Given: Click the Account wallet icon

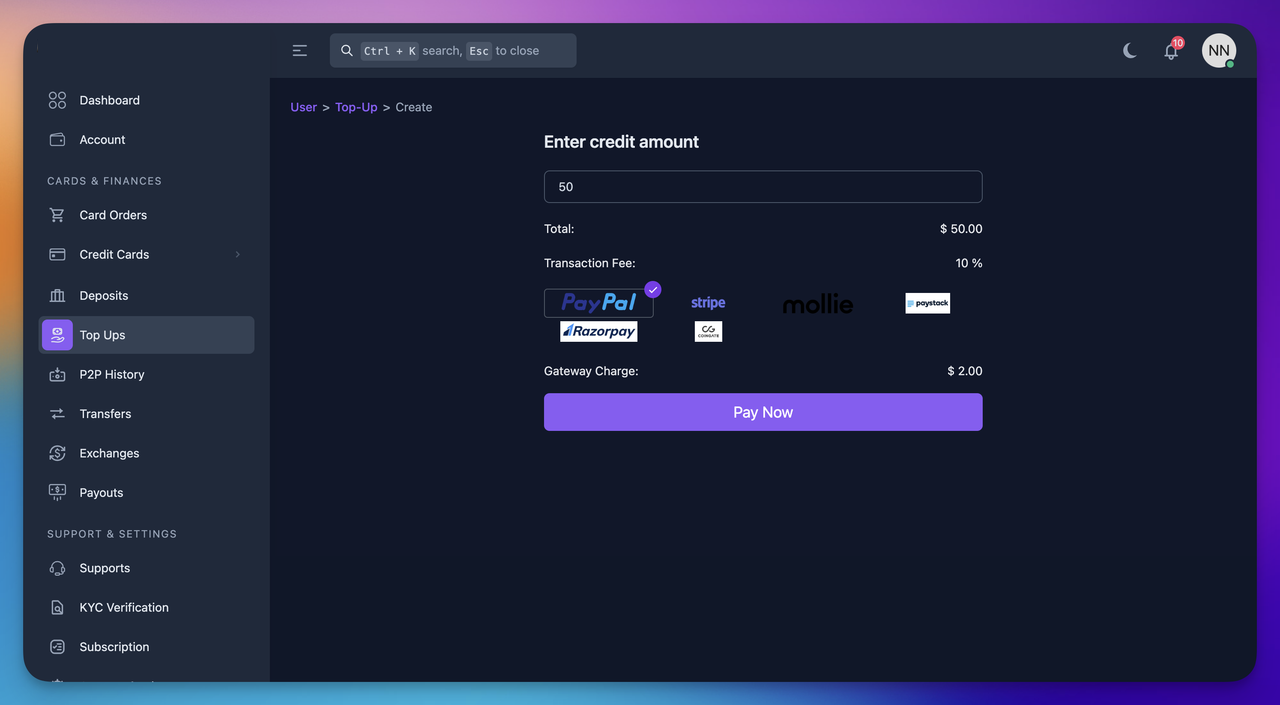Looking at the screenshot, I should point(57,140).
